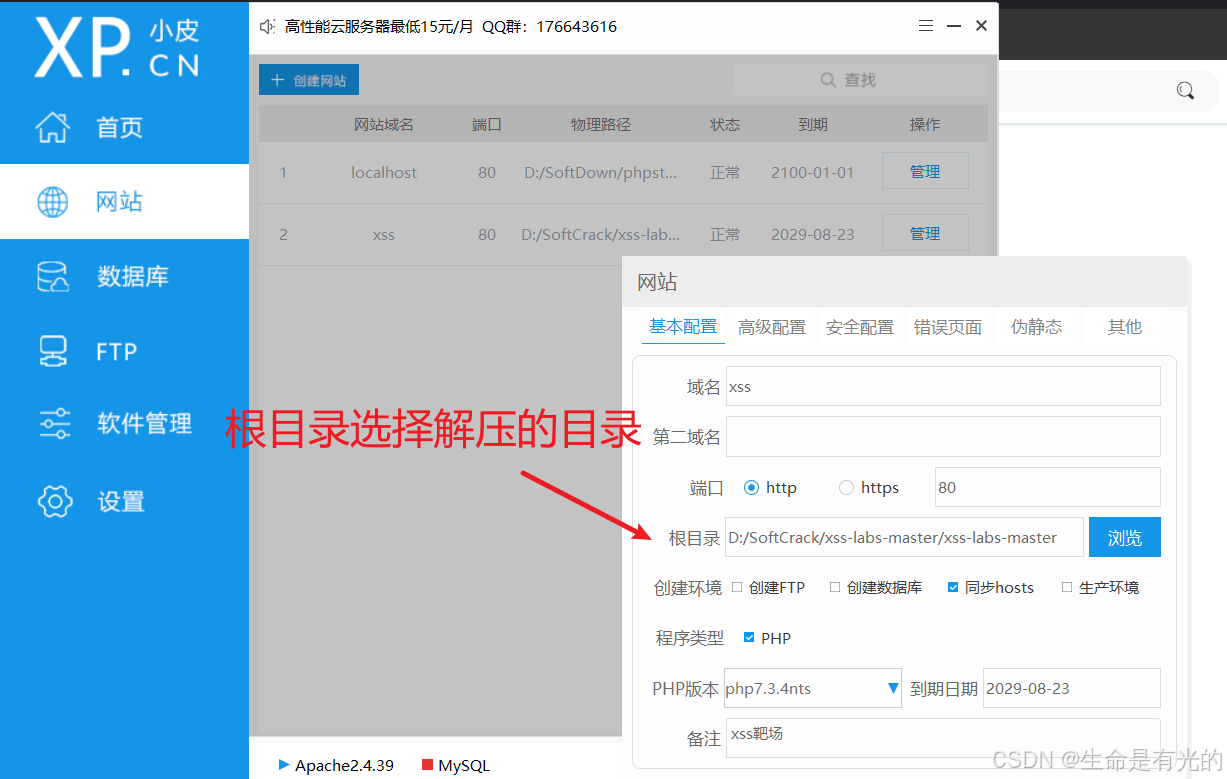Open 软件管理 software management icon
The height and width of the screenshot is (779, 1227).
(55, 423)
